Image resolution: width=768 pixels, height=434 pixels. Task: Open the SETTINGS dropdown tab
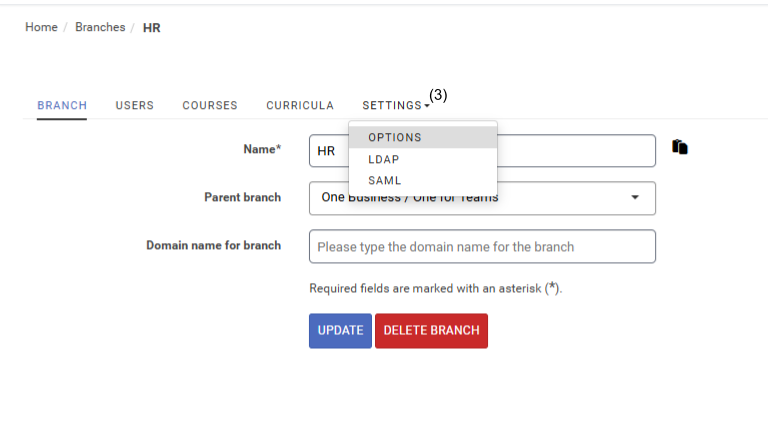point(392,105)
